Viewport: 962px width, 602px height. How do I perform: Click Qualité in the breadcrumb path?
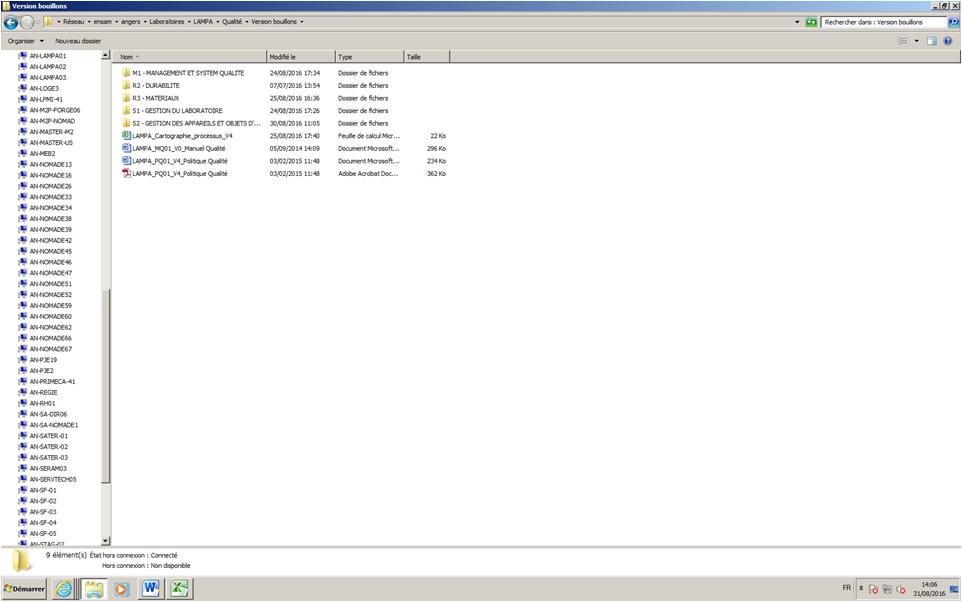pyautogui.click(x=232, y=22)
